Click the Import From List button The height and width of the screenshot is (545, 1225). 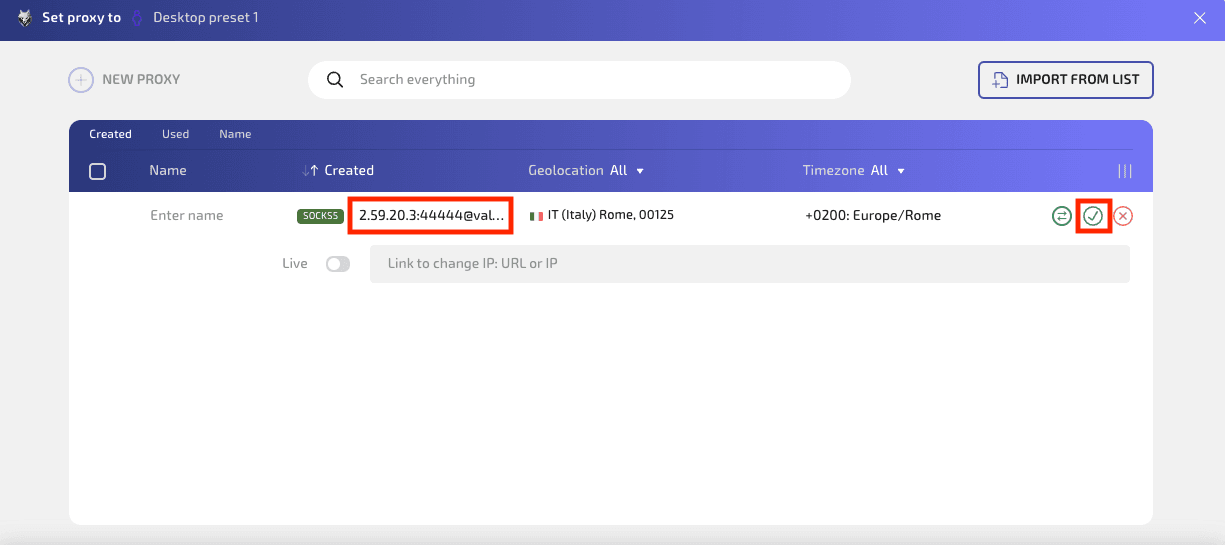point(1065,80)
